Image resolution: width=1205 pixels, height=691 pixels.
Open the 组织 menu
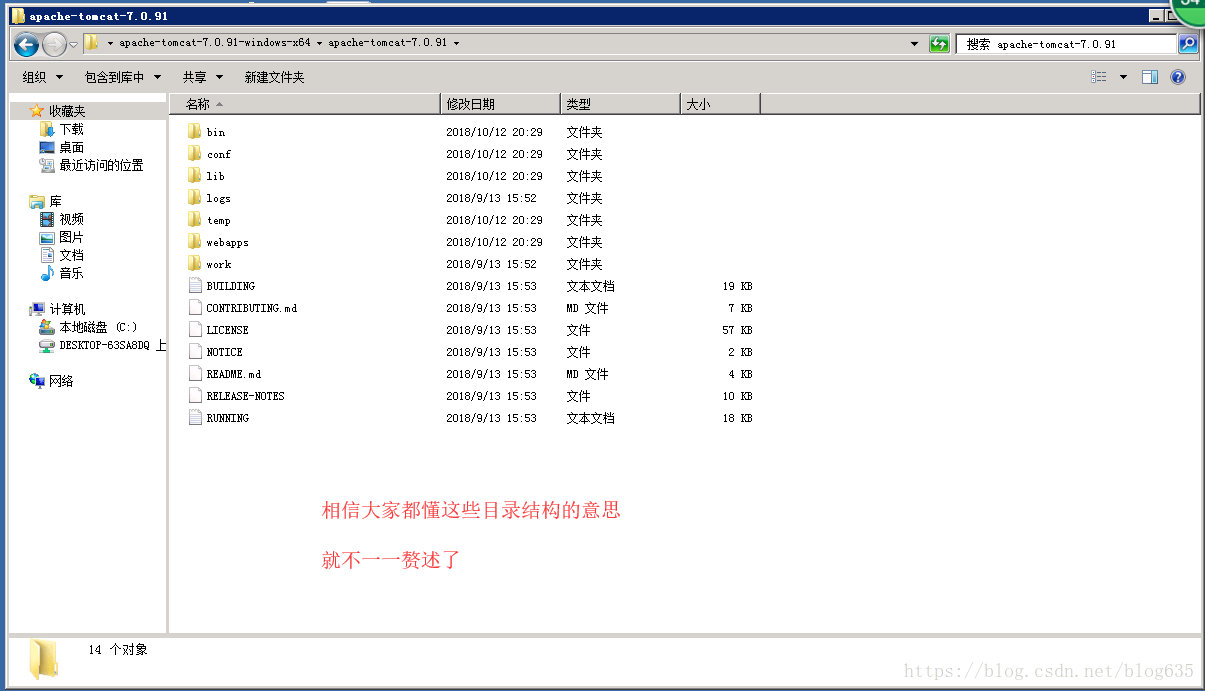(42, 77)
